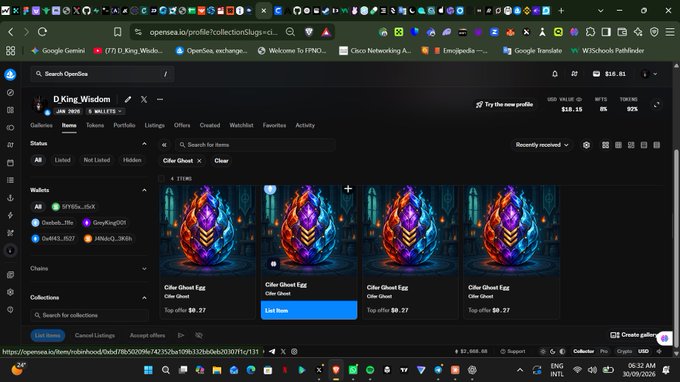This screenshot has height=382, width=680.
Task: Open the X link next to D_King_Wisdom
Action: (x=144, y=99)
